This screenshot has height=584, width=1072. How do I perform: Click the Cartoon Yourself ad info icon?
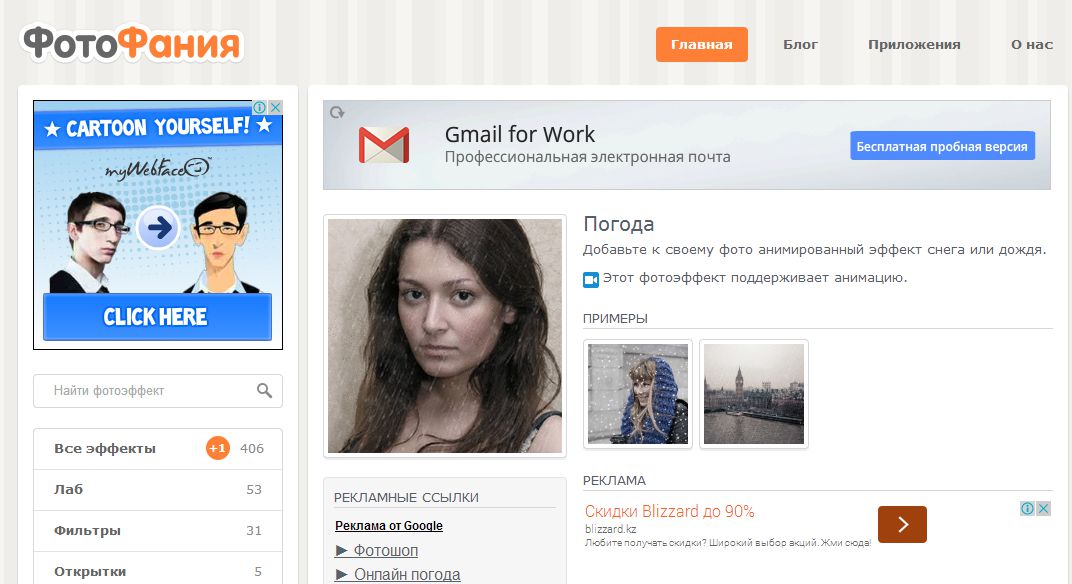[260, 107]
